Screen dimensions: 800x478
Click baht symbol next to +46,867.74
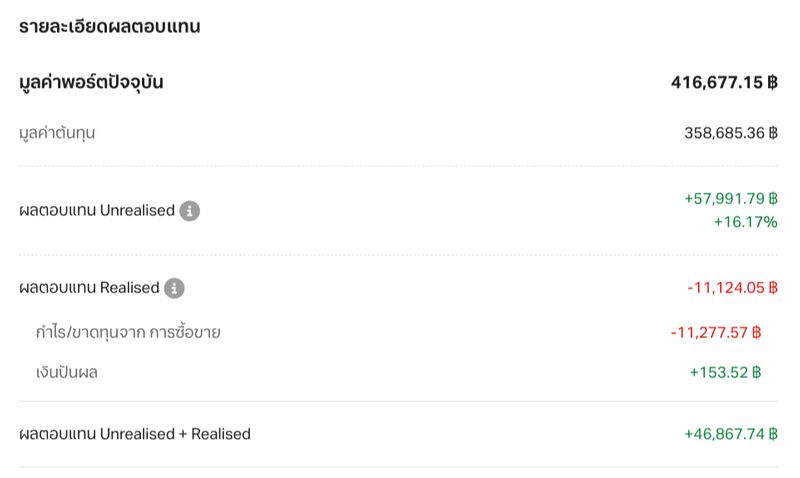point(773,434)
